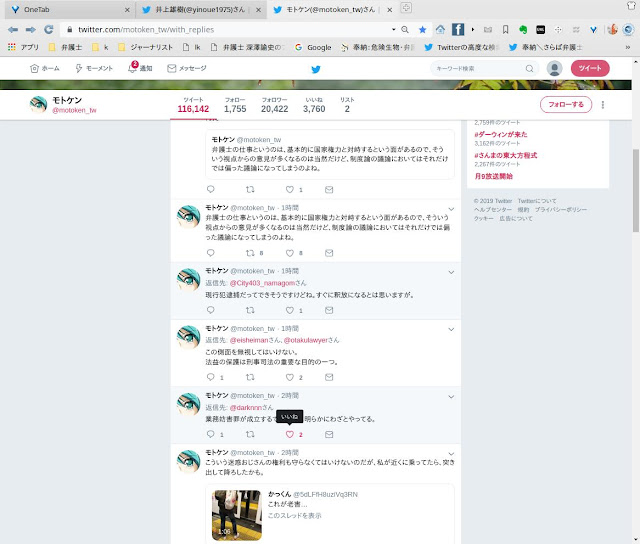Like the reply to @darknnn
This screenshot has height=544, width=640.
[x=290, y=434]
